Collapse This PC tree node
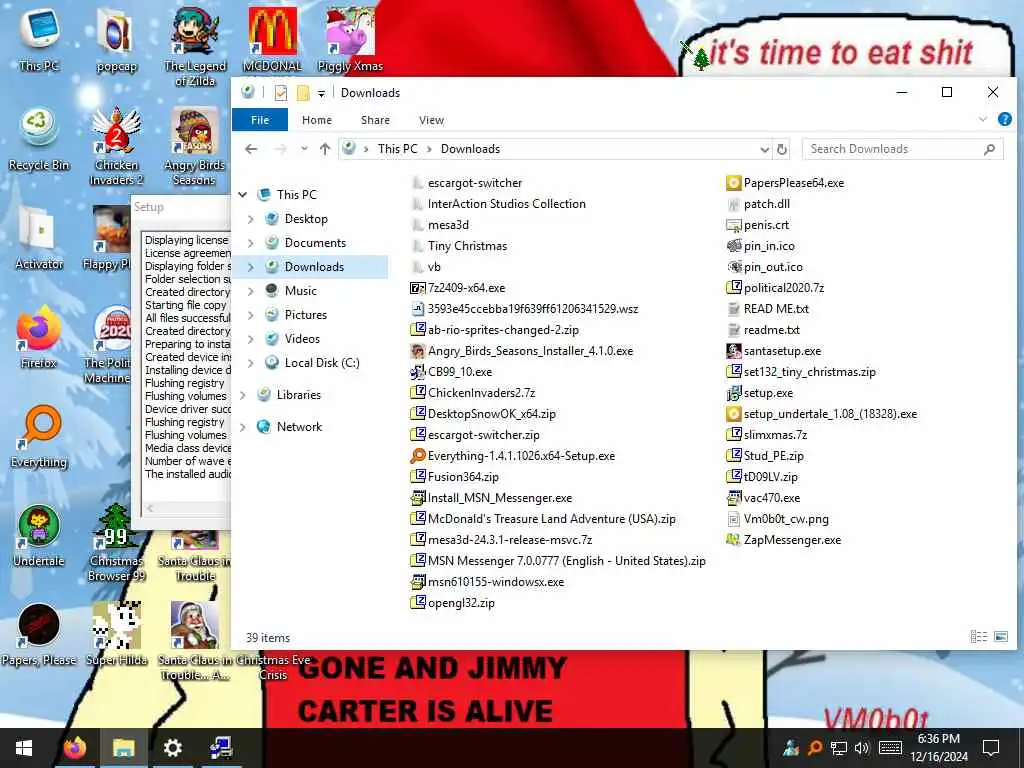 [243, 195]
